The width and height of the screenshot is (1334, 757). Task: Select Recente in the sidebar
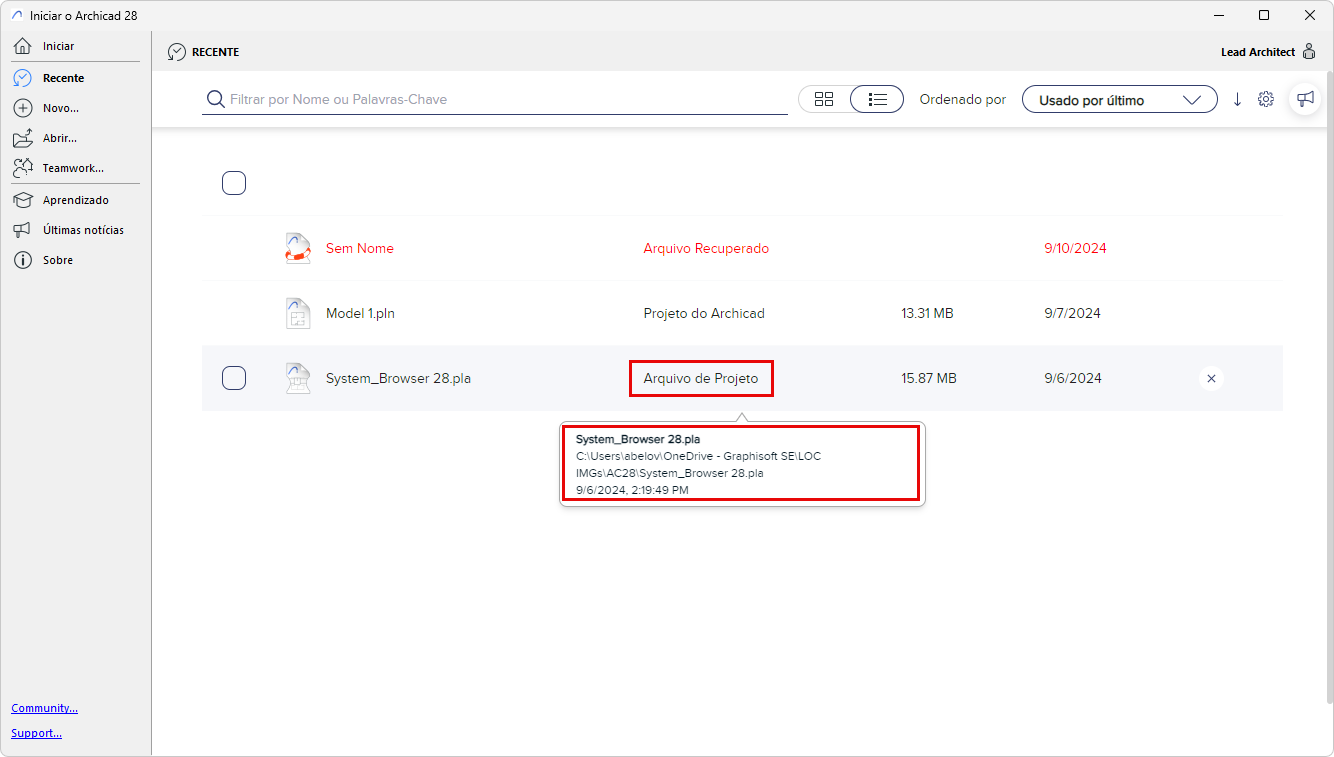coord(63,78)
